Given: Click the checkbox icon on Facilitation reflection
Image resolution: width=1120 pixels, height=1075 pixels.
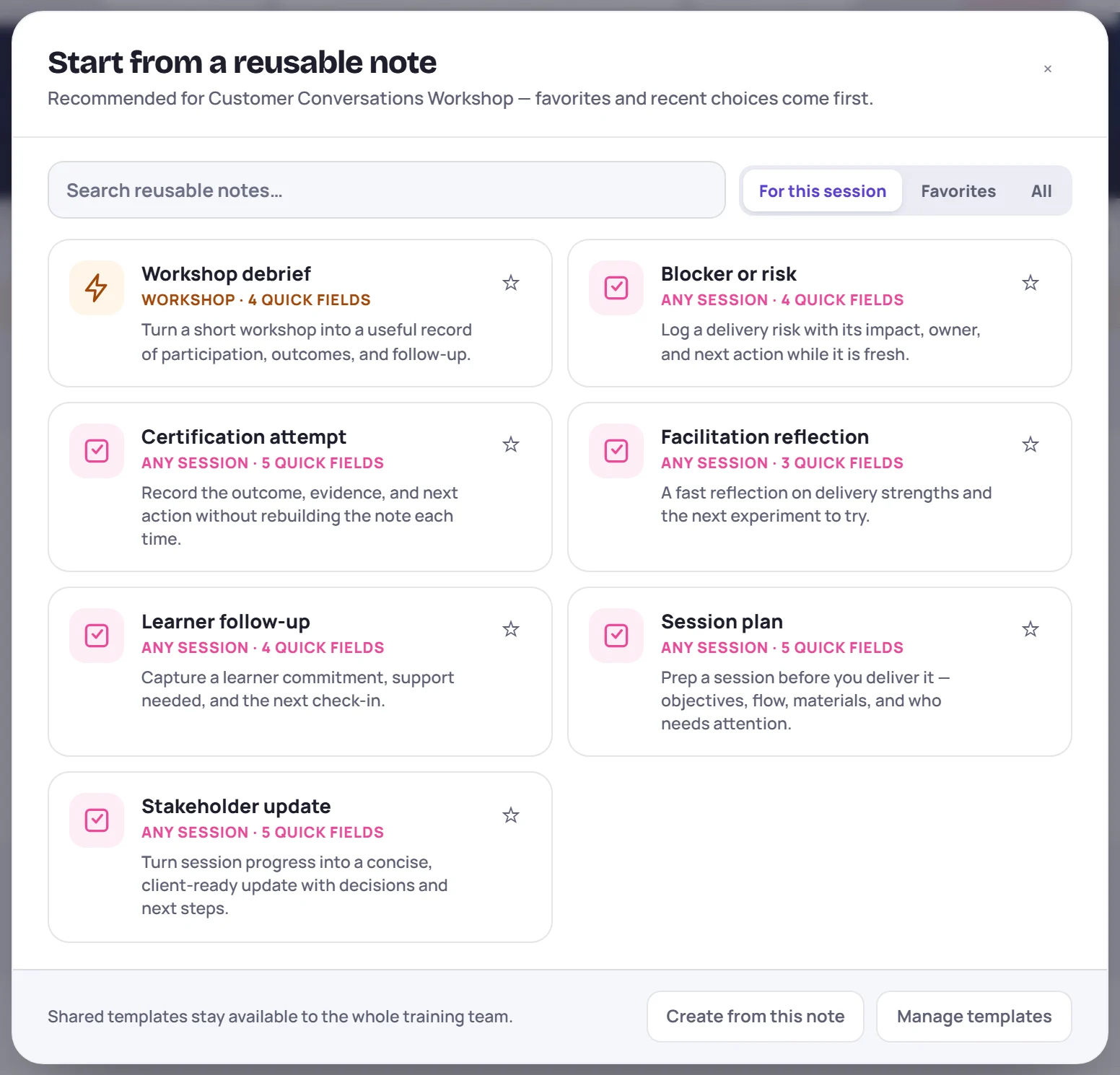Looking at the screenshot, I should coord(616,451).
